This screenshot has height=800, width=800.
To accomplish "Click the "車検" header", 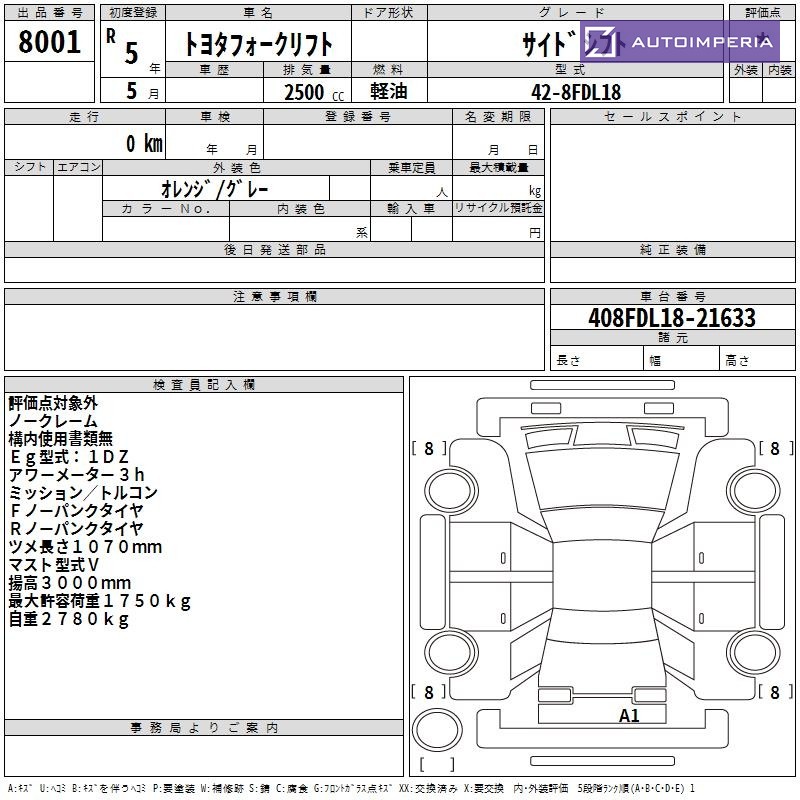I will pos(215,117).
